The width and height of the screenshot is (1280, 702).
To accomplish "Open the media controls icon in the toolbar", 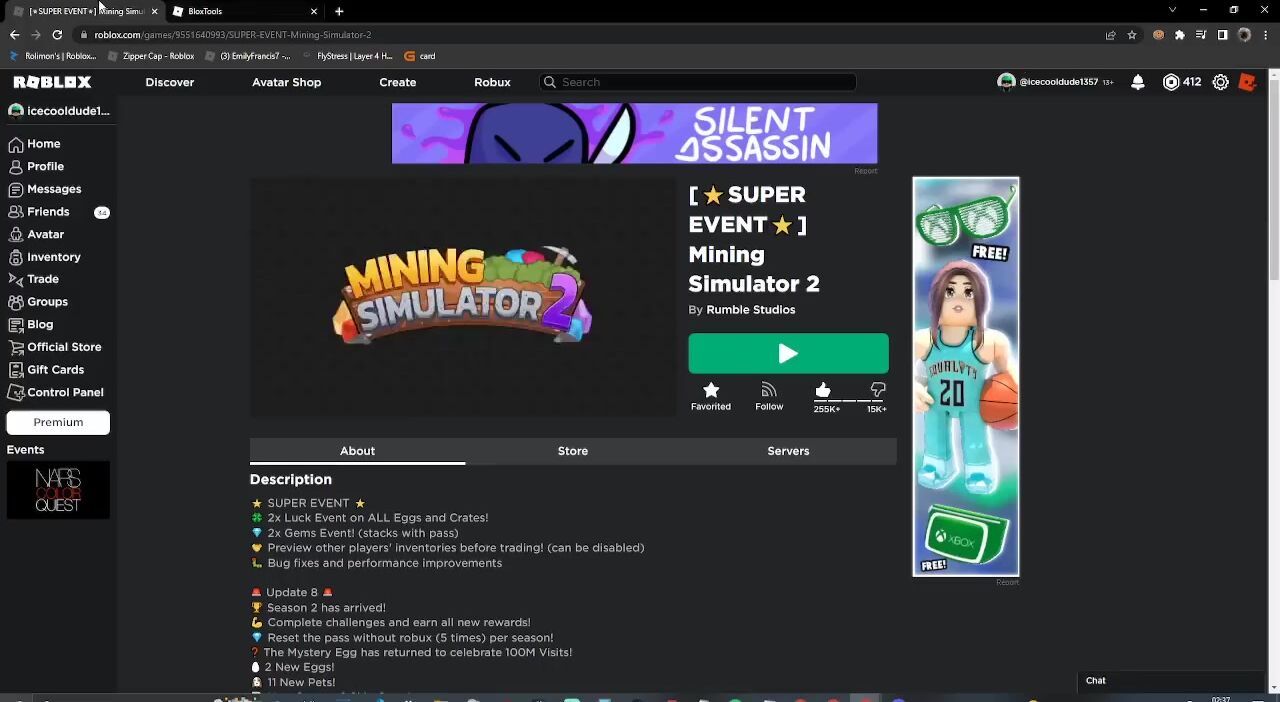I will coord(1201,35).
